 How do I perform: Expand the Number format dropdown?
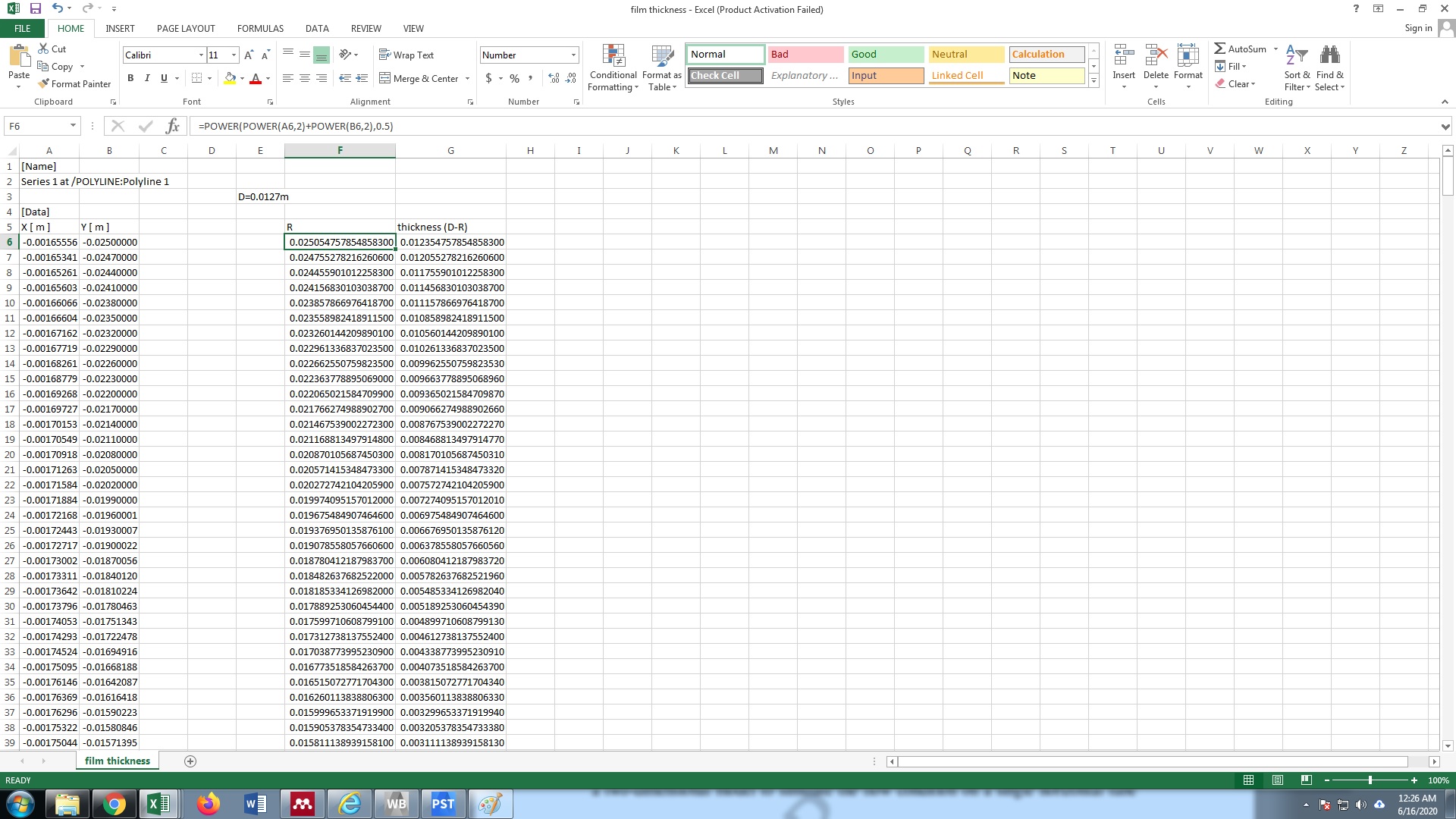(x=573, y=55)
